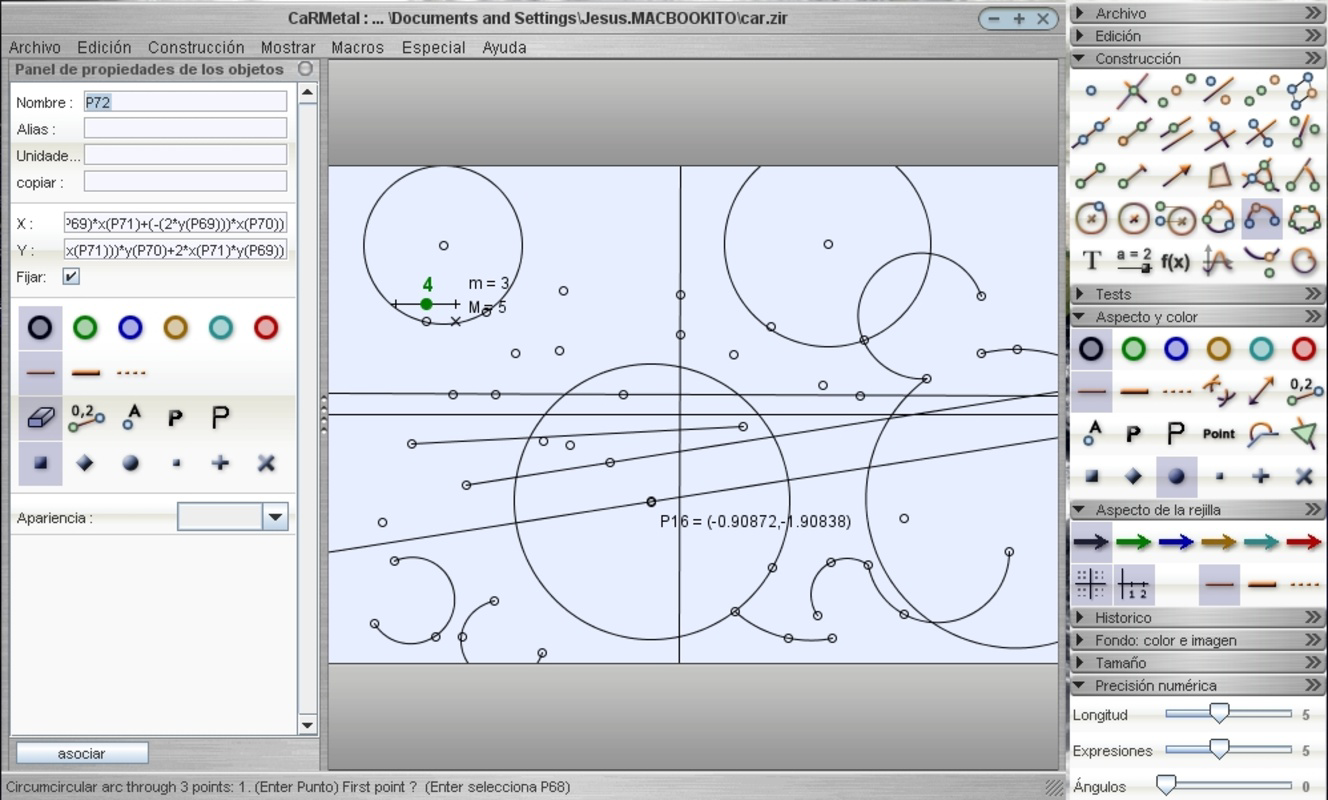Screen dimensions: 1328x800
Task: Open the Construcción menu
Action: click(x=196, y=47)
